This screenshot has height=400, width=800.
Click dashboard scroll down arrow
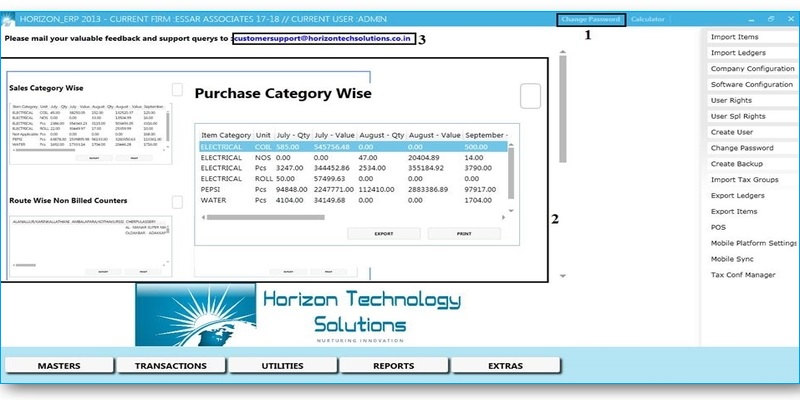563,276
